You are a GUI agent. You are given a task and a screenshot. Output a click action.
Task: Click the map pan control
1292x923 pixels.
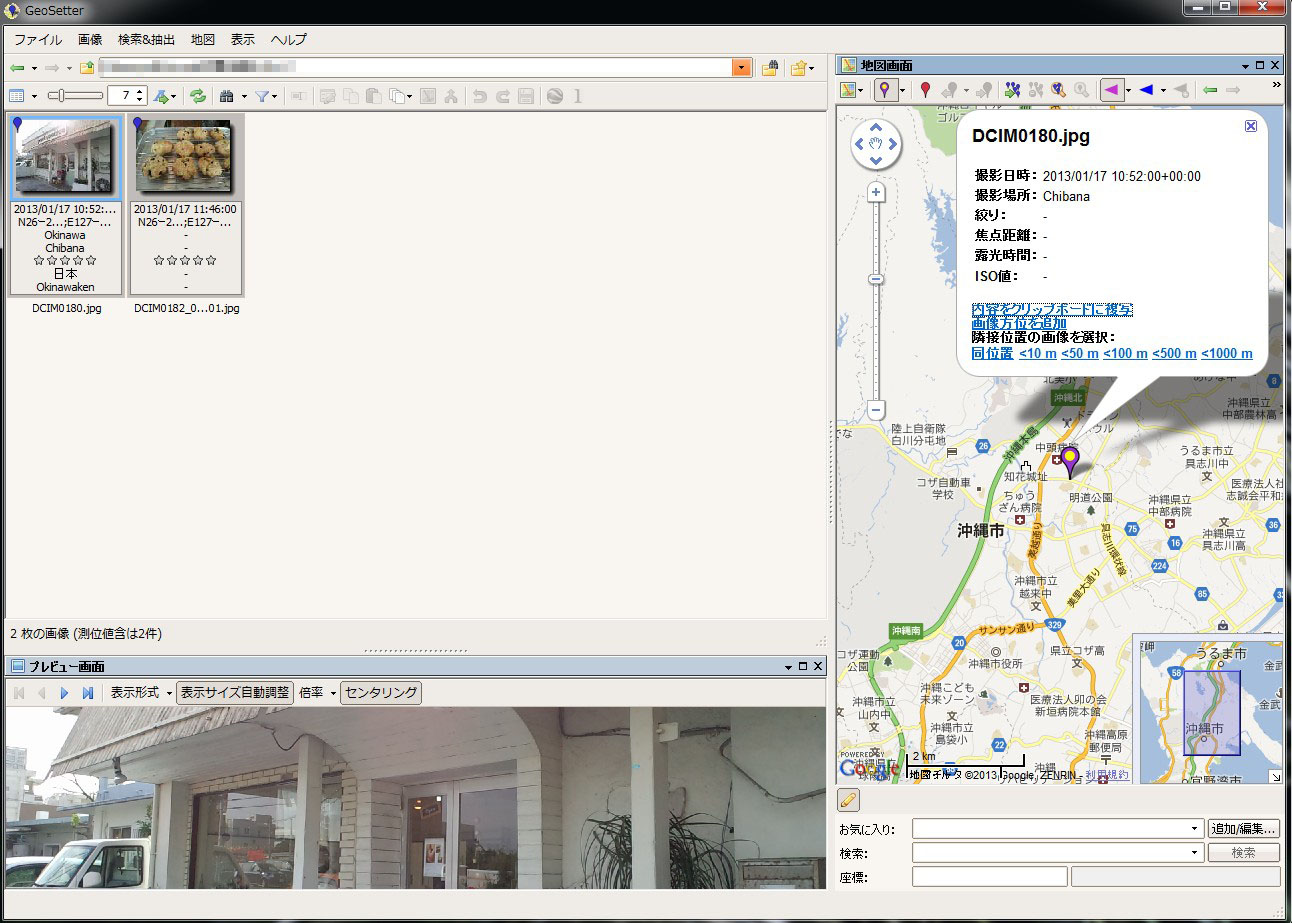(876, 145)
